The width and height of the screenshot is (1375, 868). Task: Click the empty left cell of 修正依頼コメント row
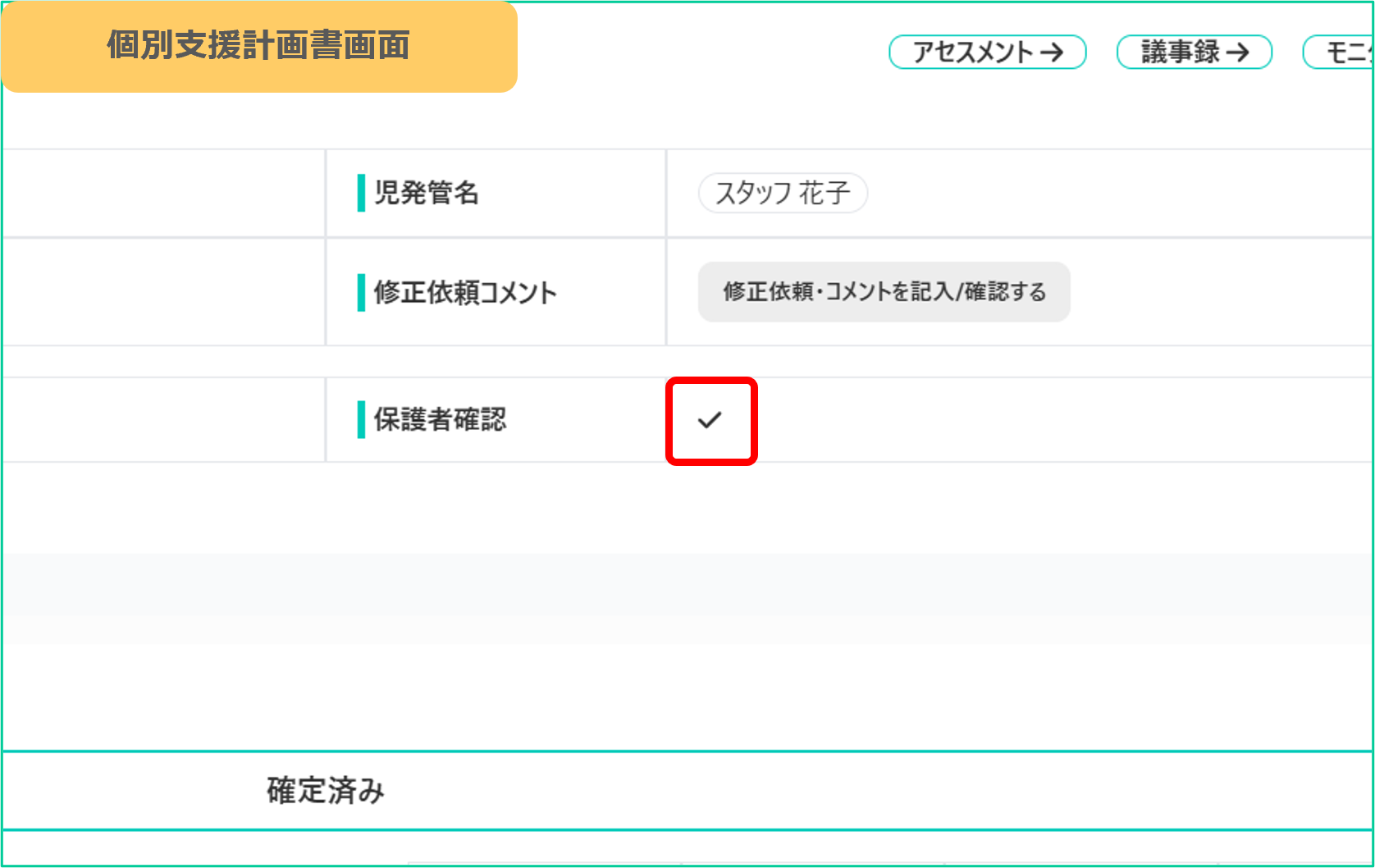pos(164,292)
